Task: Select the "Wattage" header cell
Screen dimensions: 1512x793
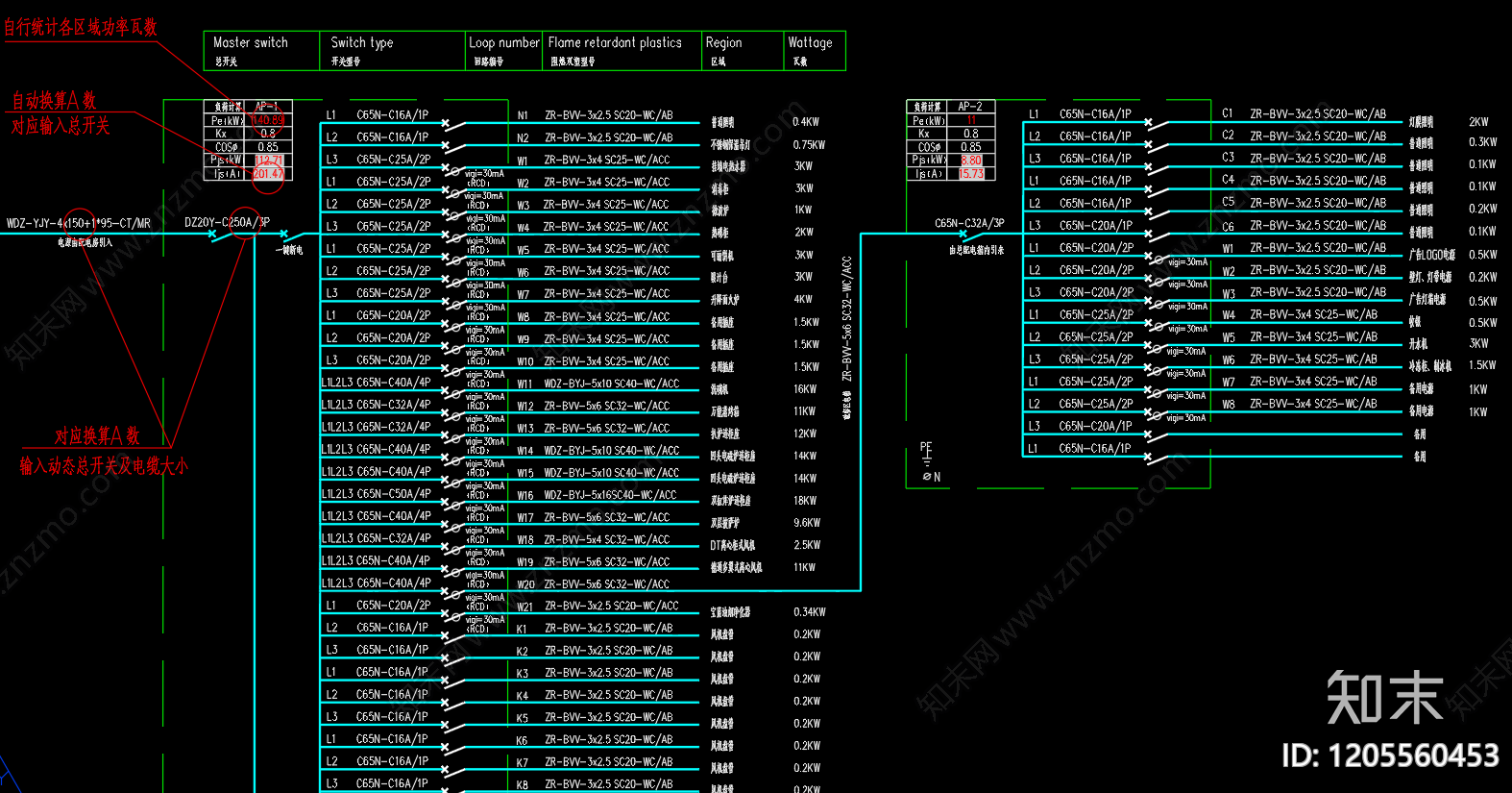Action: pyautogui.click(x=810, y=42)
